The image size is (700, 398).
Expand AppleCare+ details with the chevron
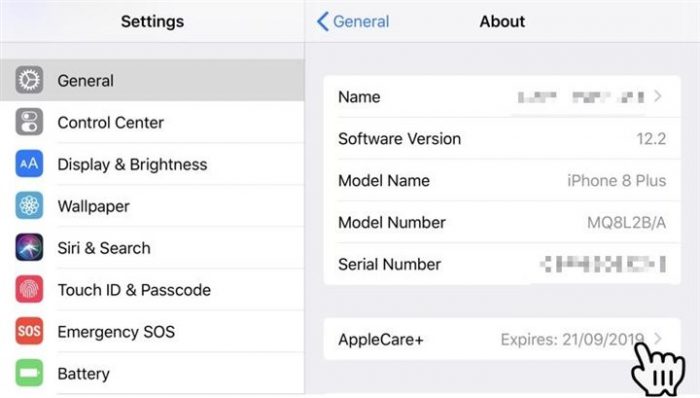click(658, 339)
